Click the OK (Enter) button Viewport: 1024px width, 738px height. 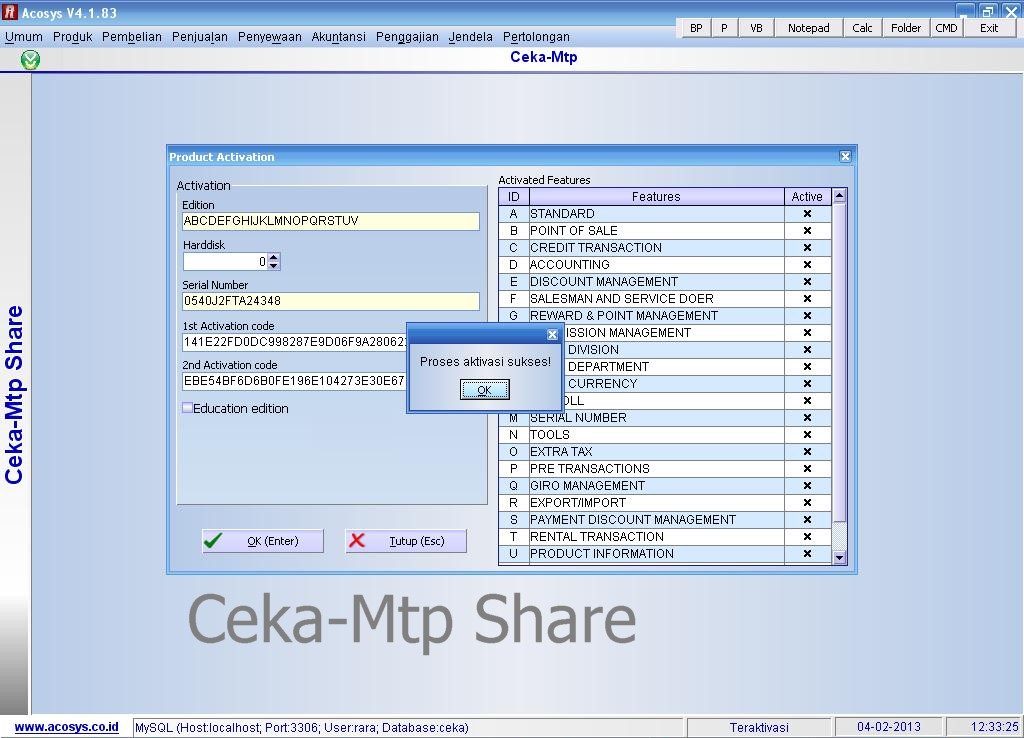[x=263, y=541]
